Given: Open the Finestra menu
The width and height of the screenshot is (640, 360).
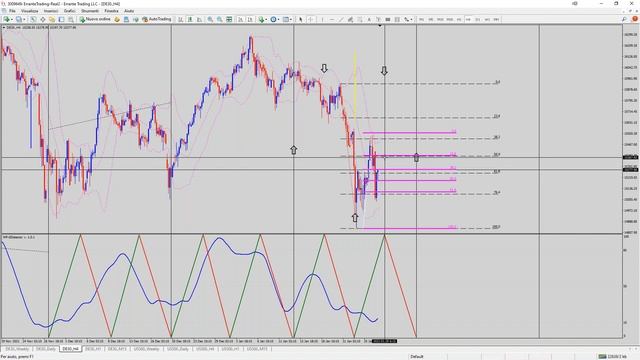Looking at the screenshot, I should tap(111, 11).
